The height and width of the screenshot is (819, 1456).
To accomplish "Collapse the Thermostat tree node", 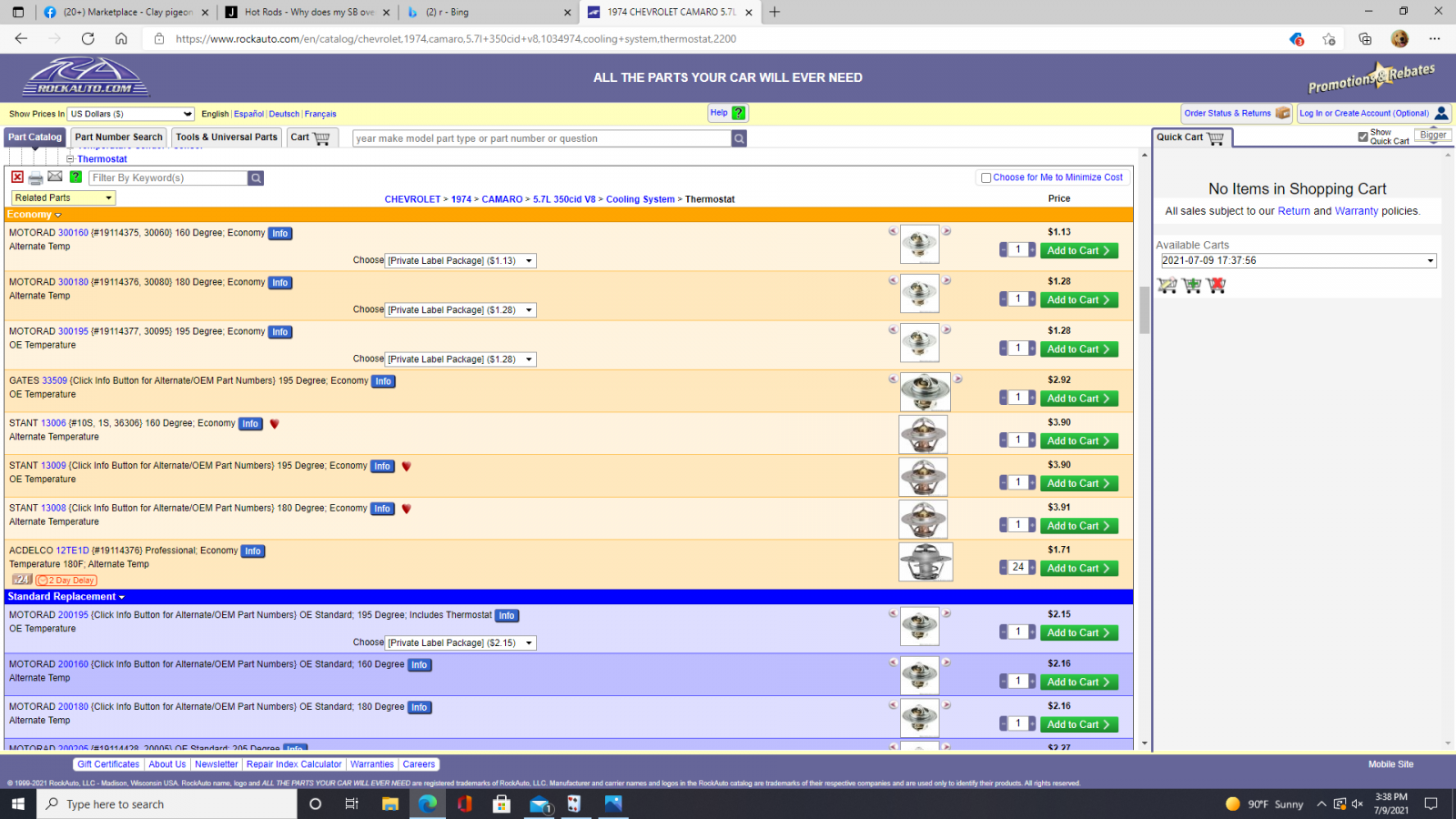I will 70,159.
